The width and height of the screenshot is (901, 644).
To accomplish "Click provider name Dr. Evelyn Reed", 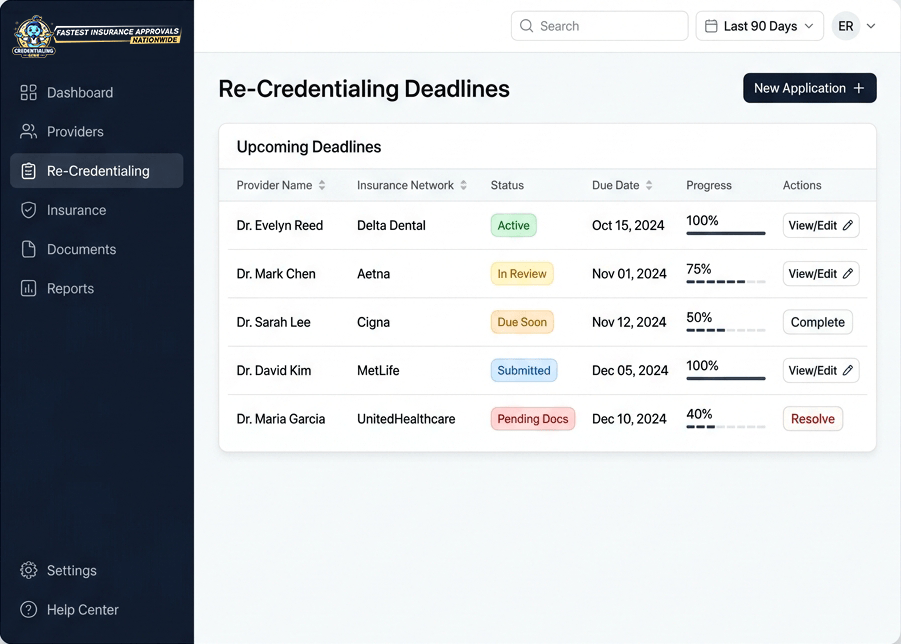I will [x=279, y=225].
